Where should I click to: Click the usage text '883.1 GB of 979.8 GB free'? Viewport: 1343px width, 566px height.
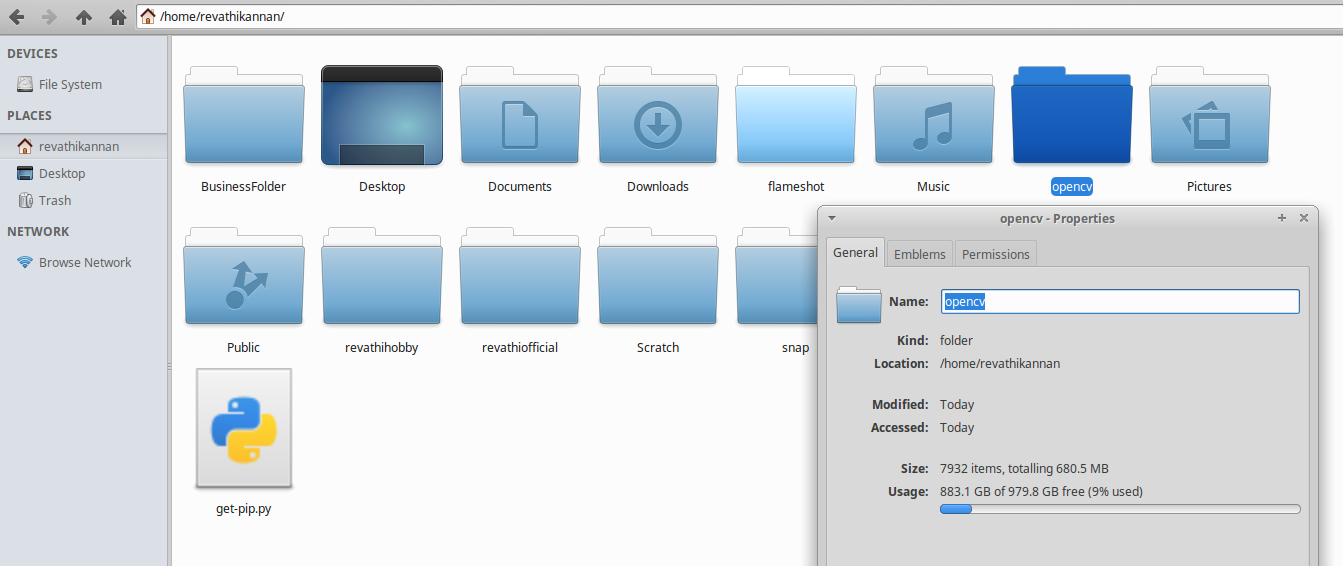coord(1011,491)
